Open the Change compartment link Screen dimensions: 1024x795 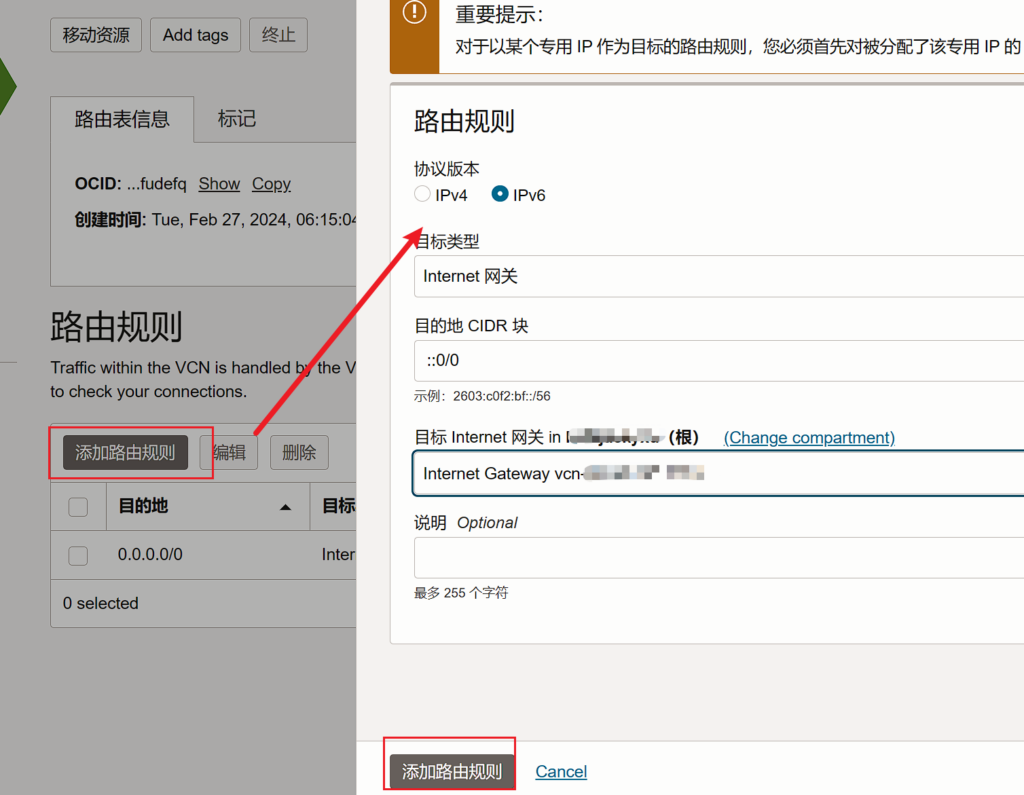tap(809, 438)
